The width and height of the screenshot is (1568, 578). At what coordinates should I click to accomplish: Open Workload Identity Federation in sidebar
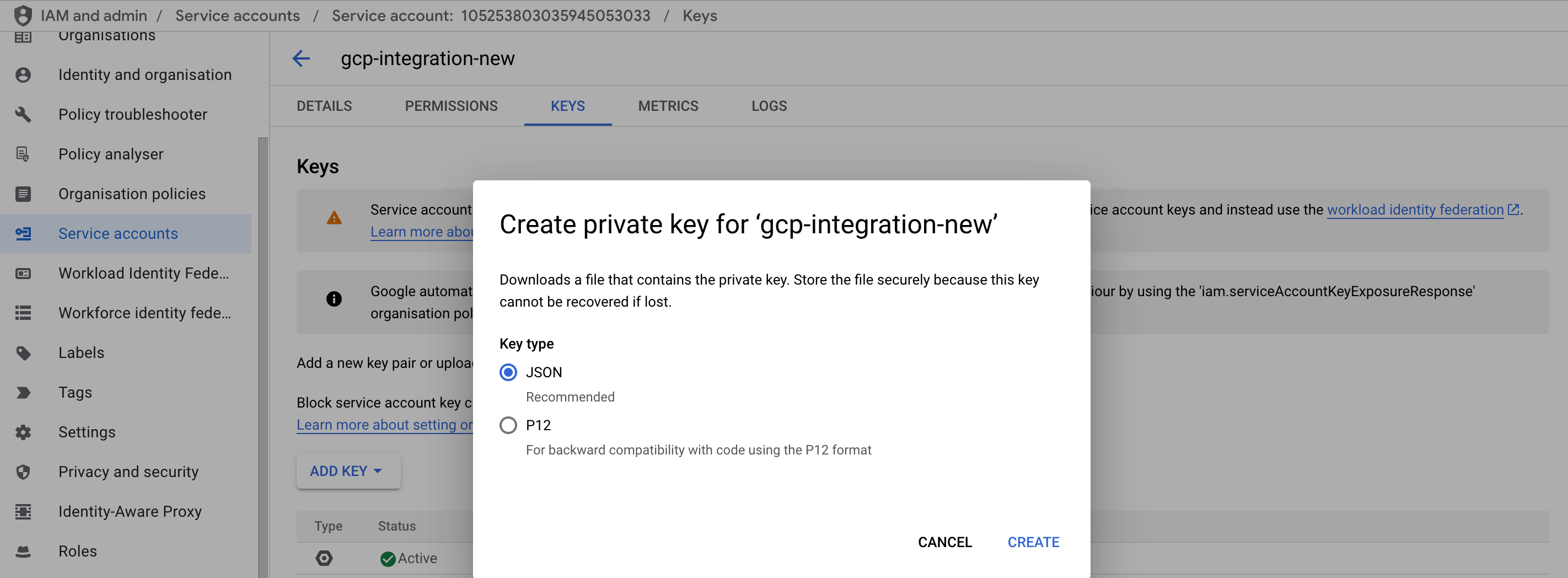(x=125, y=274)
